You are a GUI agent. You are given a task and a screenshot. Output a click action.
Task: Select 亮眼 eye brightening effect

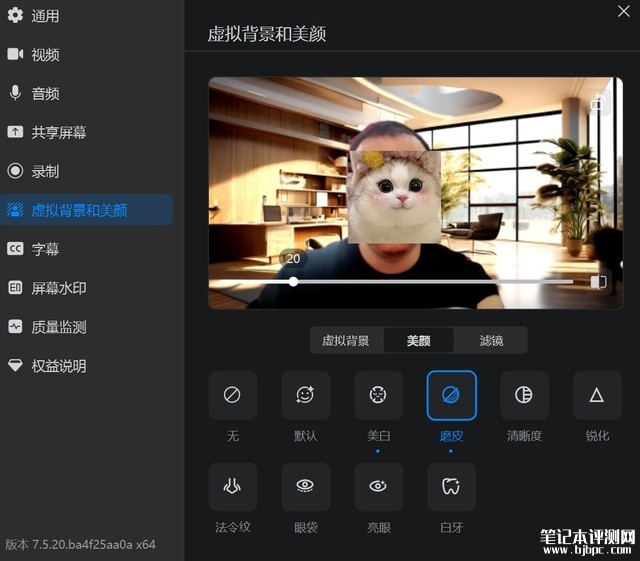pyautogui.click(x=378, y=487)
